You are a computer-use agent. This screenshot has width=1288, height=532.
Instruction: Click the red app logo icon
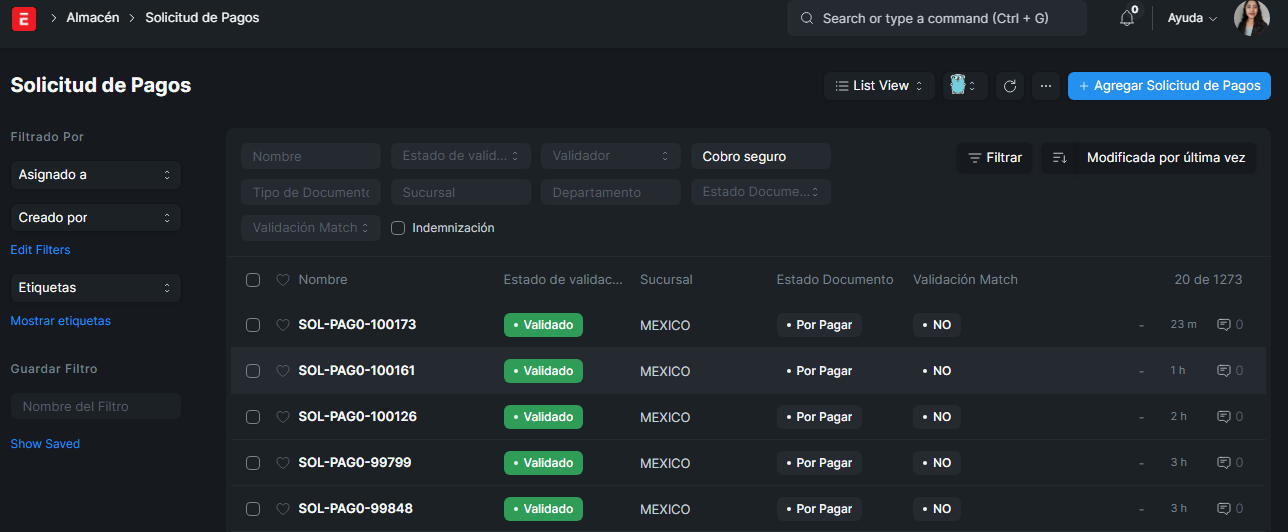pyautogui.click(x=23, y=18)
